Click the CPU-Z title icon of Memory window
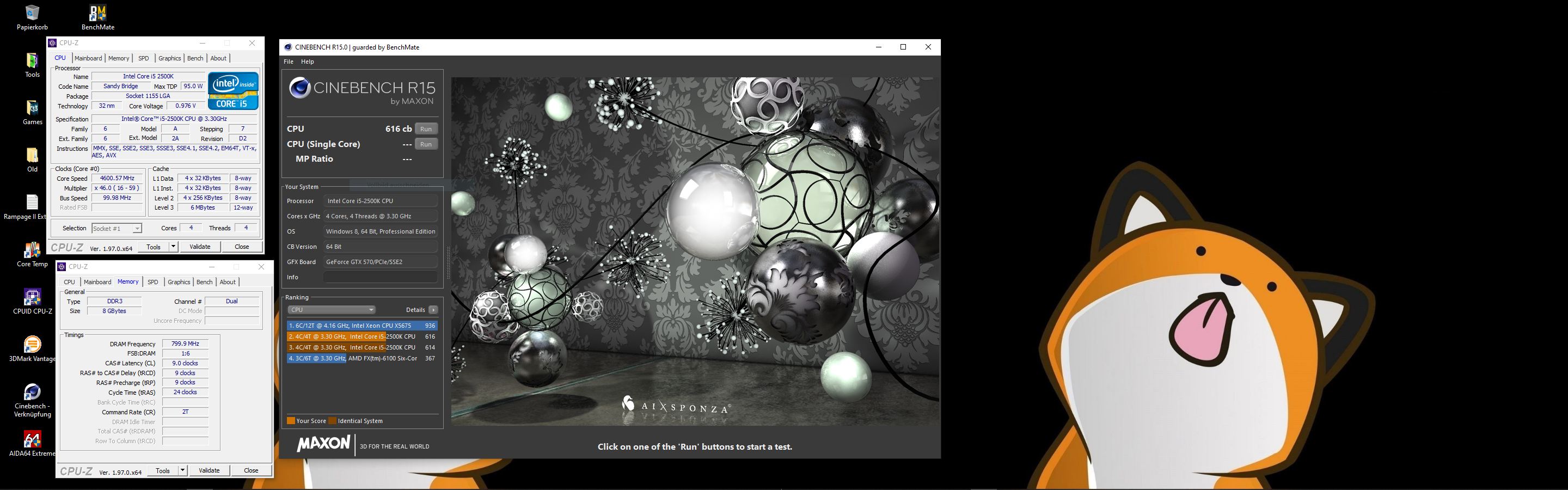 tap(62, 267)
